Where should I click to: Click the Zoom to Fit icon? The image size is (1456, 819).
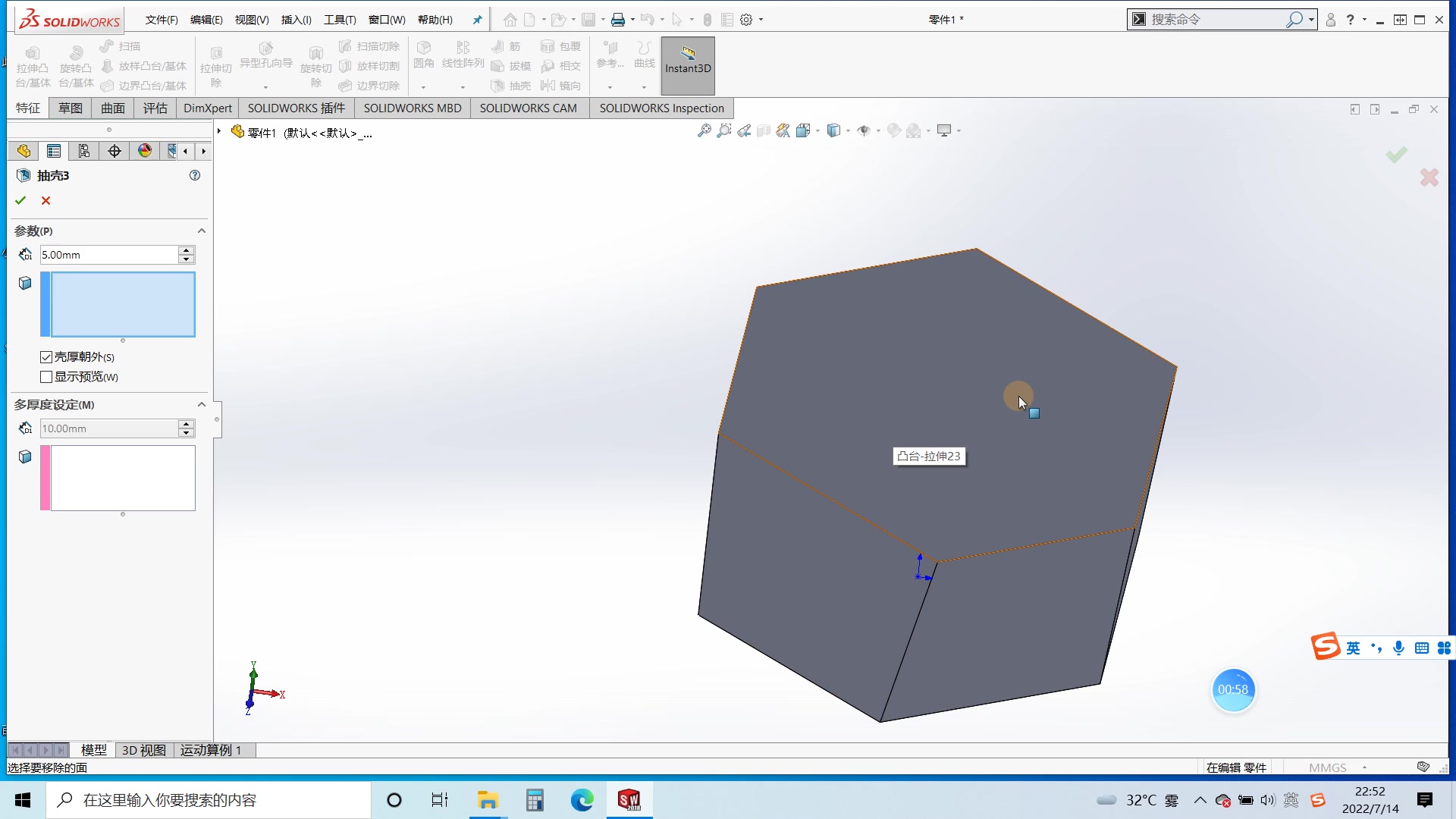click(x=704, y=130)
